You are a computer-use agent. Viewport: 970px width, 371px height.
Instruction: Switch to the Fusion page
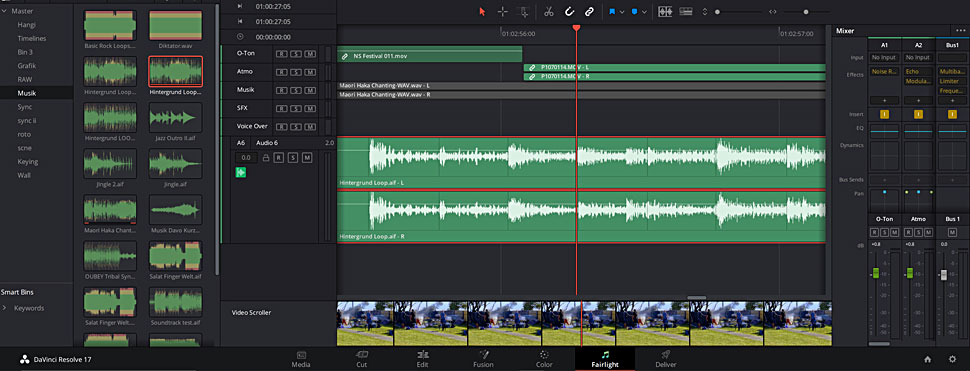coord(483,359)
